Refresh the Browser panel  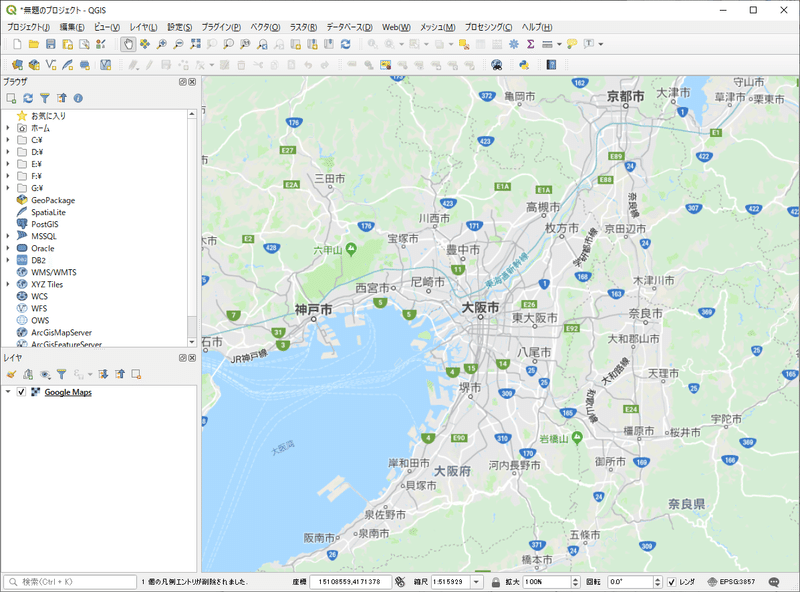point(28,98)
